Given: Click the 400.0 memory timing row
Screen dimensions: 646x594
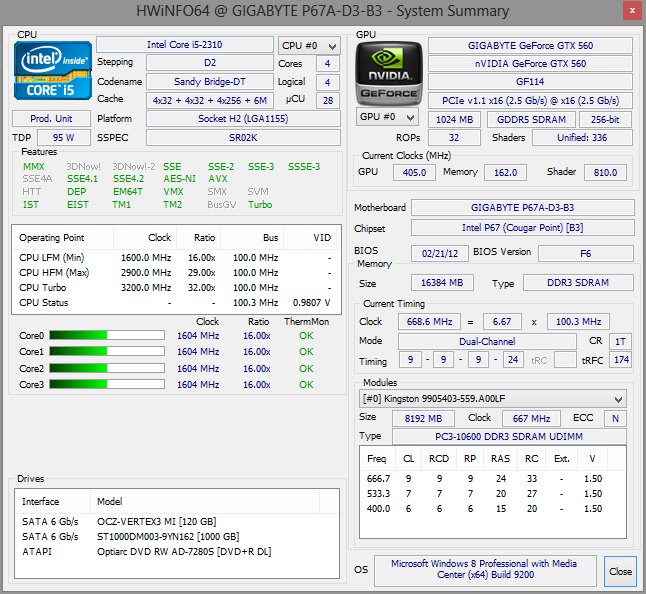Looking at the screenshot, I should [x=493, y=509].
